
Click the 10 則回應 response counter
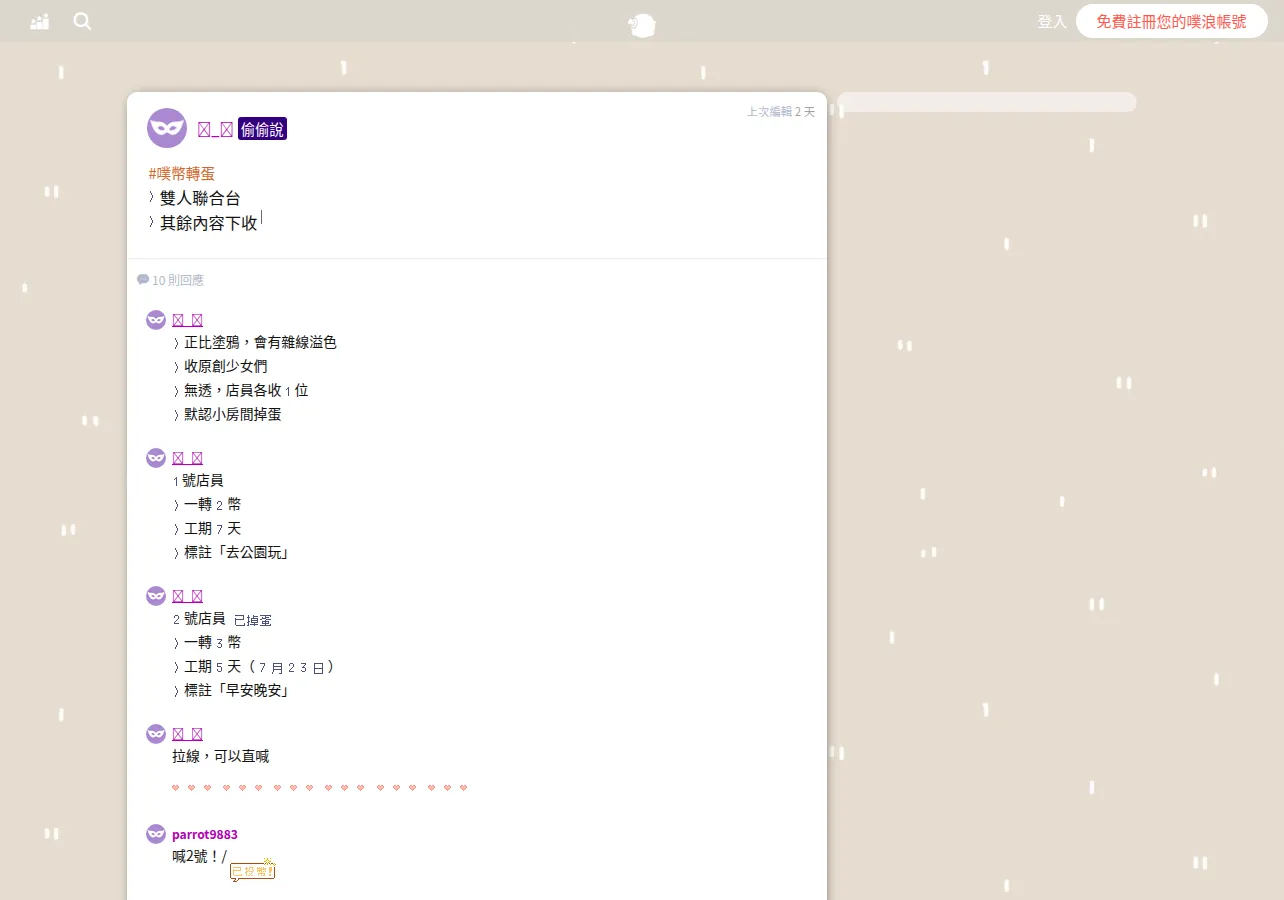click(171, 280)
